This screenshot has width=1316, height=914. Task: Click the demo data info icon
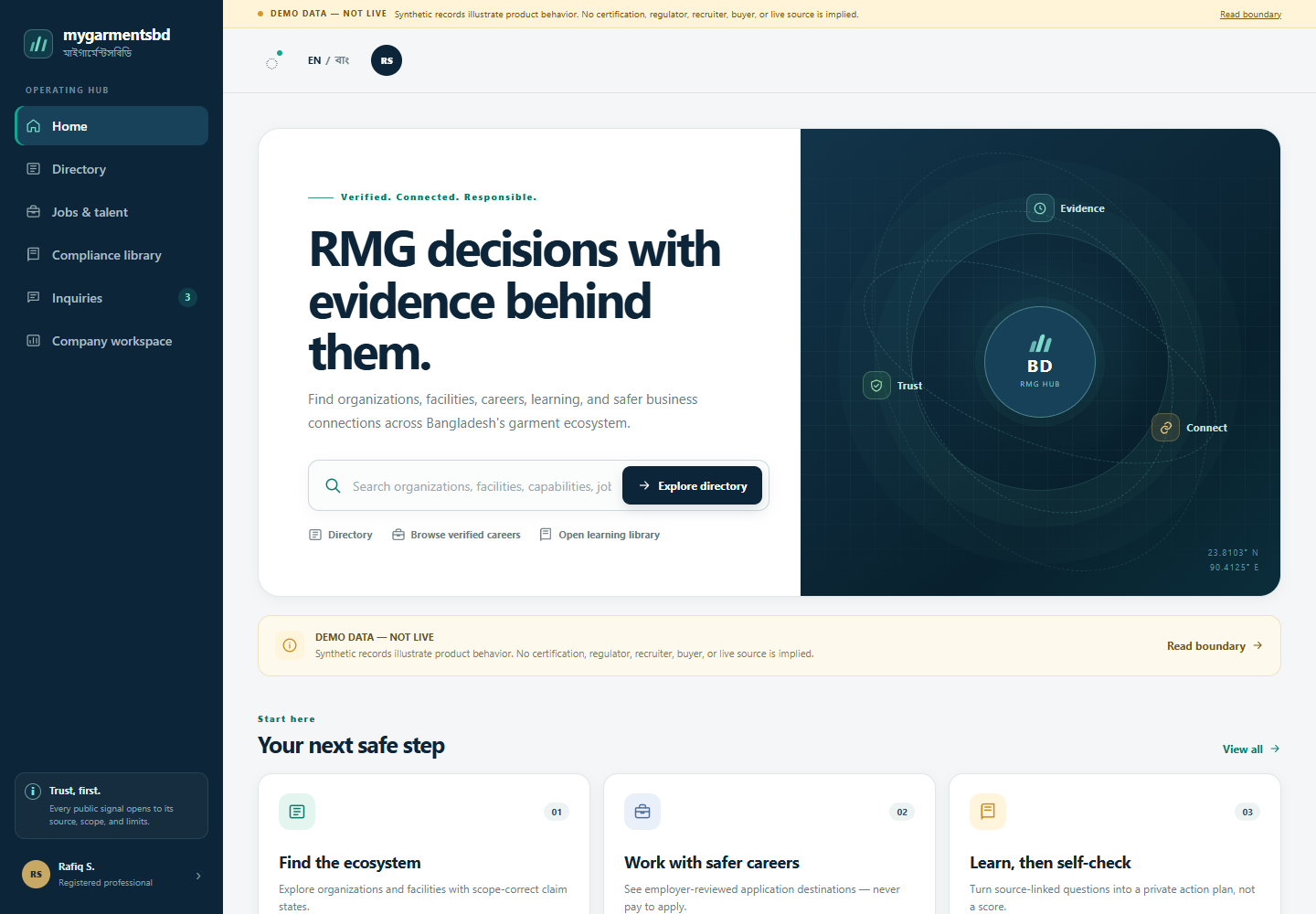290,645
